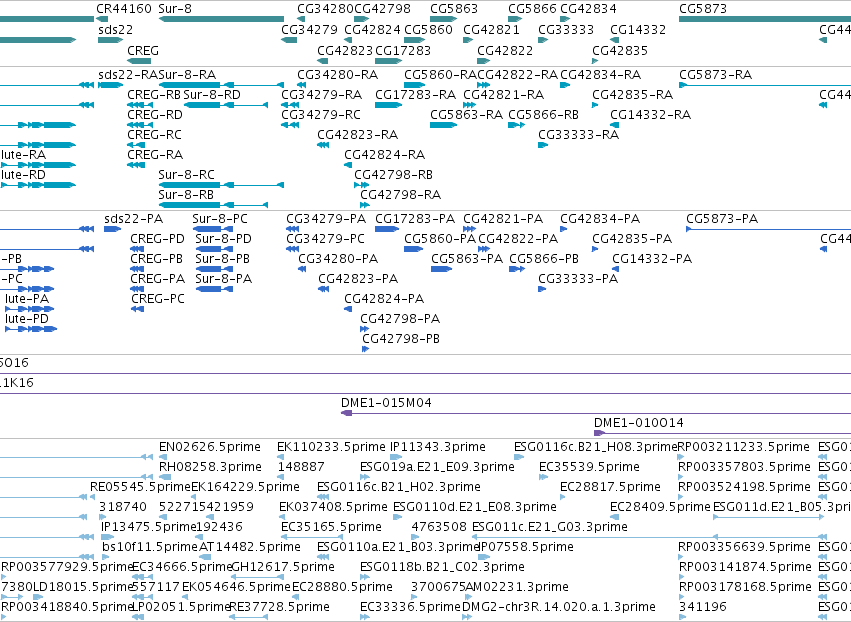The width and height of the screenshot is (851, 622).
Task: Select the CG5866-PB protein label
Action: coord(544,259)
